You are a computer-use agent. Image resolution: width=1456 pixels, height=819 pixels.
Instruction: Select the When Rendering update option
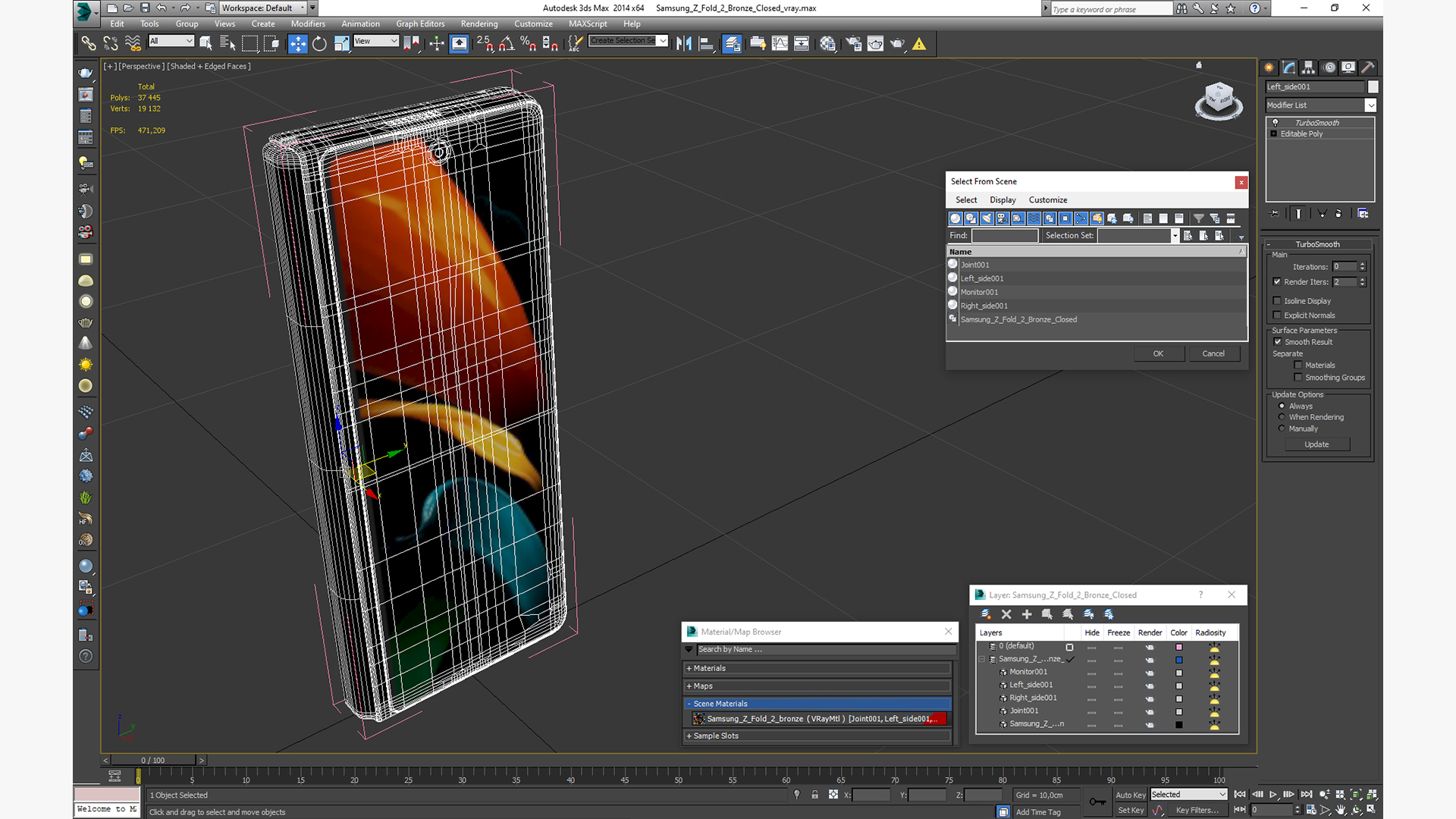pos(1282,417)
